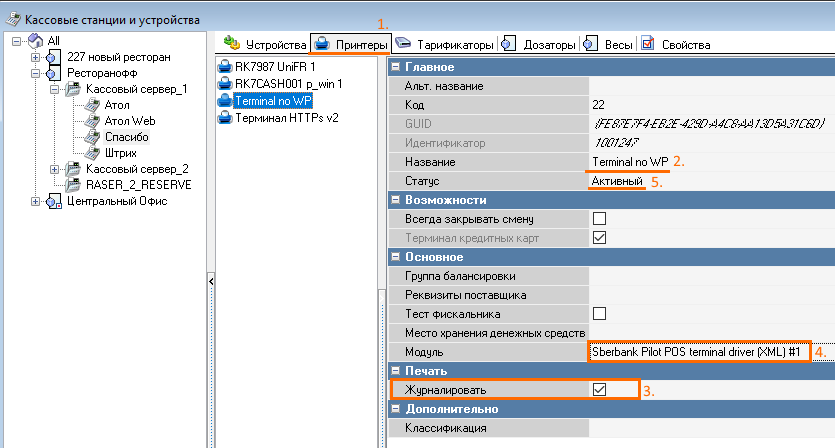Image resolution: width=835 pixels, height=448 pixels.
Task: Click the RK7CASH001 p_win 1 printer icon
Action: click(x=225, y=83)
